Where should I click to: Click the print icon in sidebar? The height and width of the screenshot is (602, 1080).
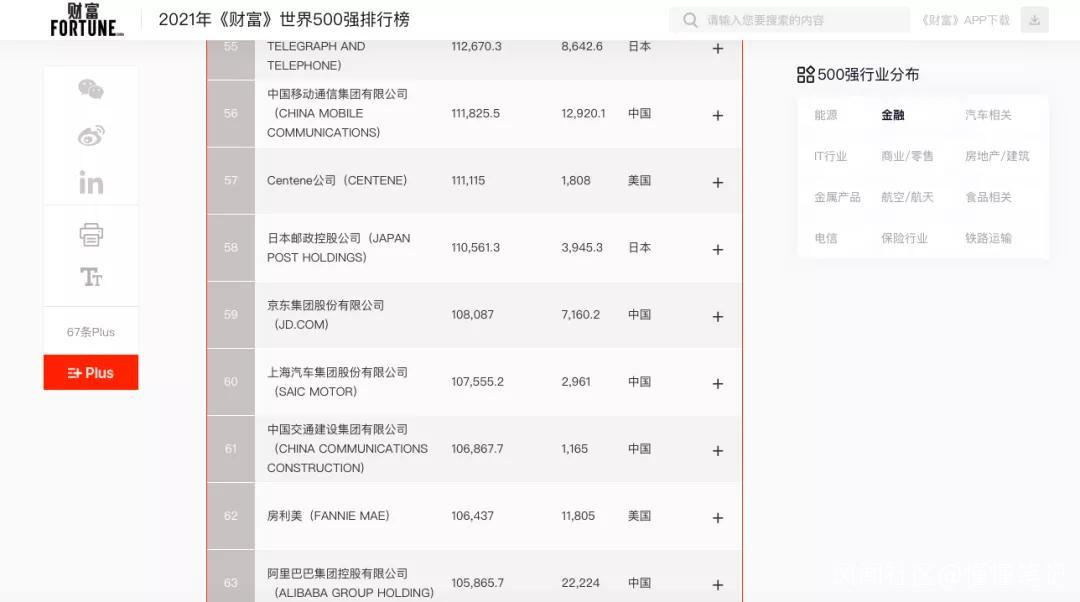pyautogui.click(x=91, y=235)
